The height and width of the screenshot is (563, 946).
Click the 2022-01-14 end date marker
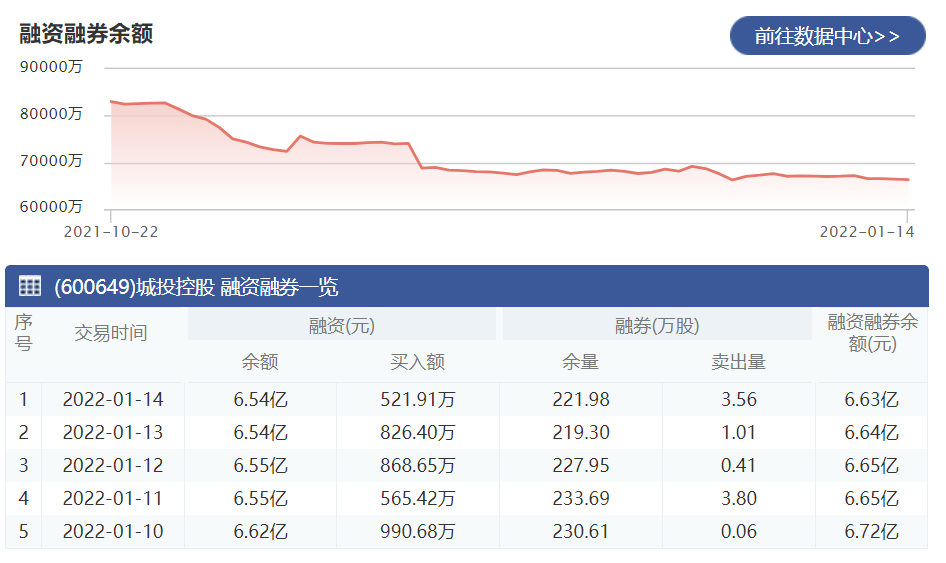pyautogui.click(x=866, y=232)
